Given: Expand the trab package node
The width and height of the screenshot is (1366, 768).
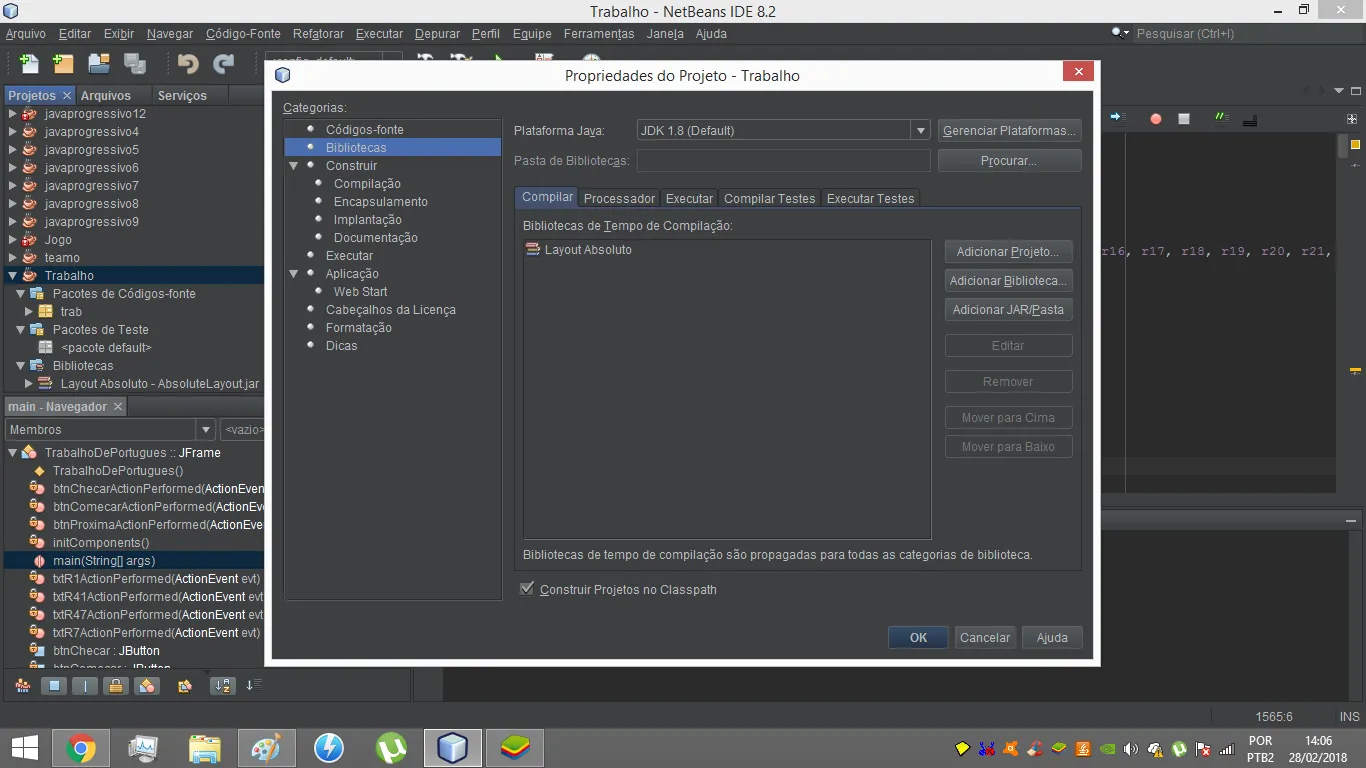Looking at the screenshot, I should pyautogui.click(x=28, y=311).
